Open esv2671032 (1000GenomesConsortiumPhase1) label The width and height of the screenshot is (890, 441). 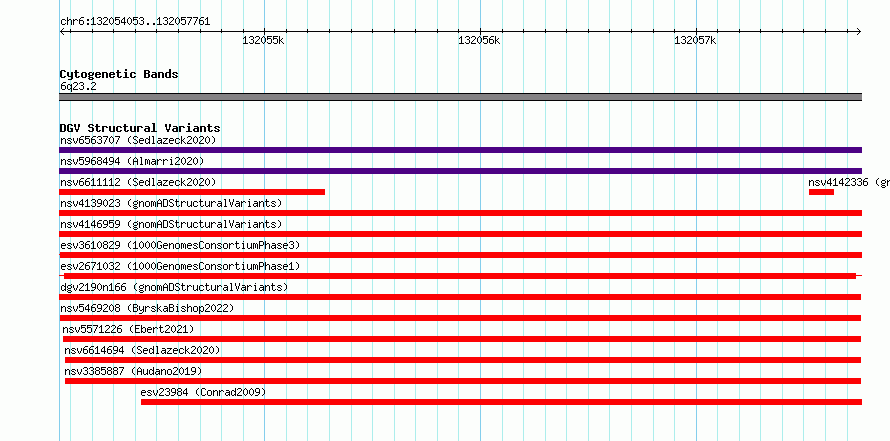coord(180,266)
